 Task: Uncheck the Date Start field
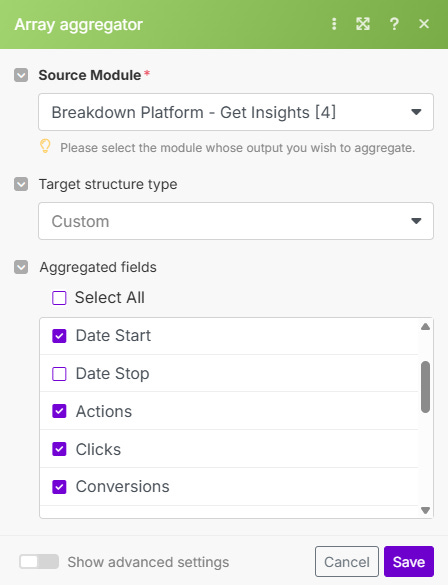point(59,336)
